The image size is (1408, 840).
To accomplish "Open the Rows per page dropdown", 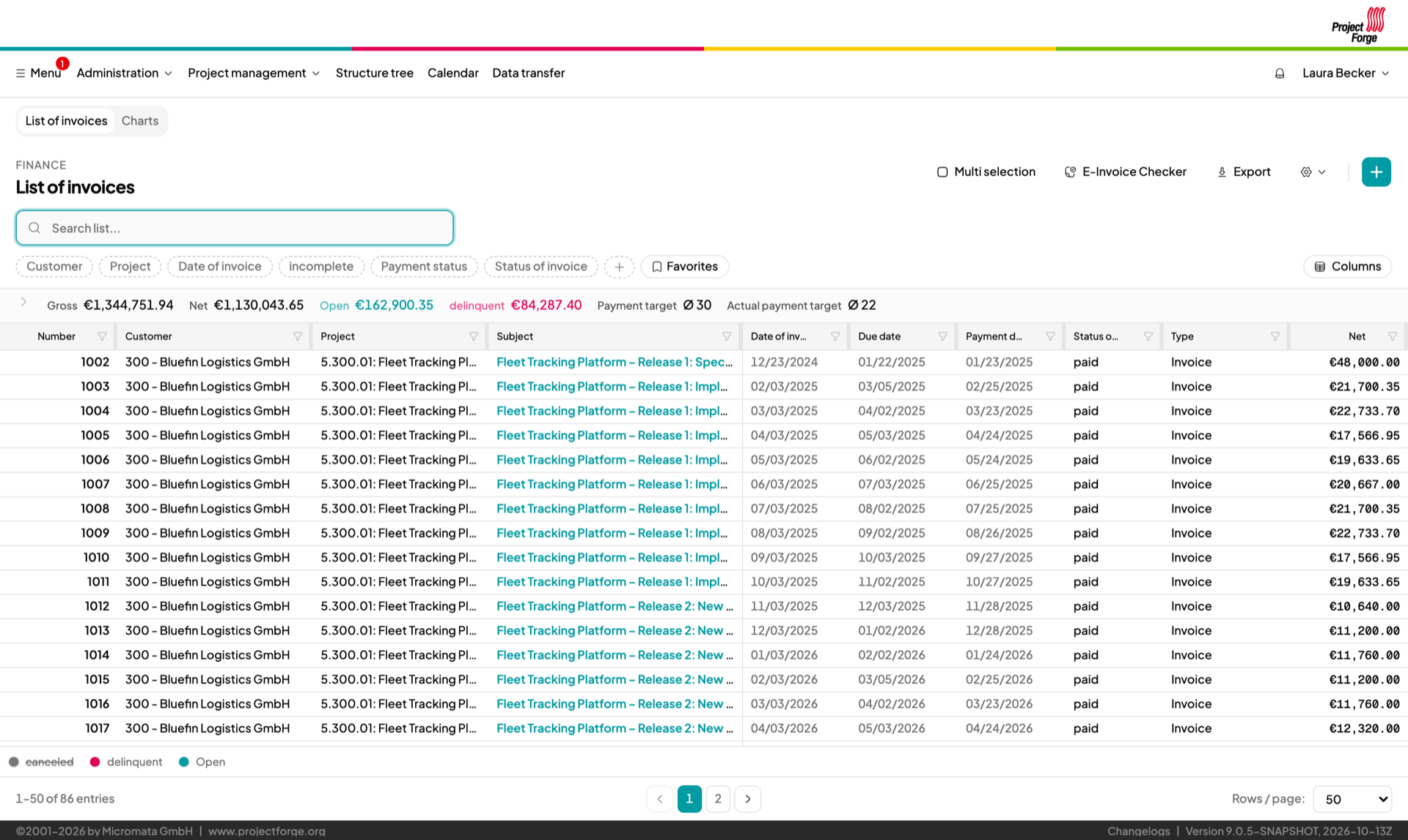I will tap(1352, 799).
